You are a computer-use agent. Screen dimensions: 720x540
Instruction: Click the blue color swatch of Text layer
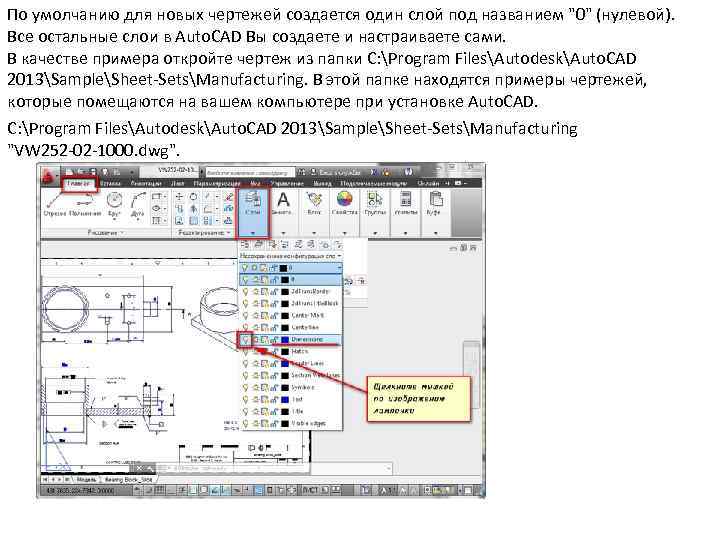click(285, 399)
